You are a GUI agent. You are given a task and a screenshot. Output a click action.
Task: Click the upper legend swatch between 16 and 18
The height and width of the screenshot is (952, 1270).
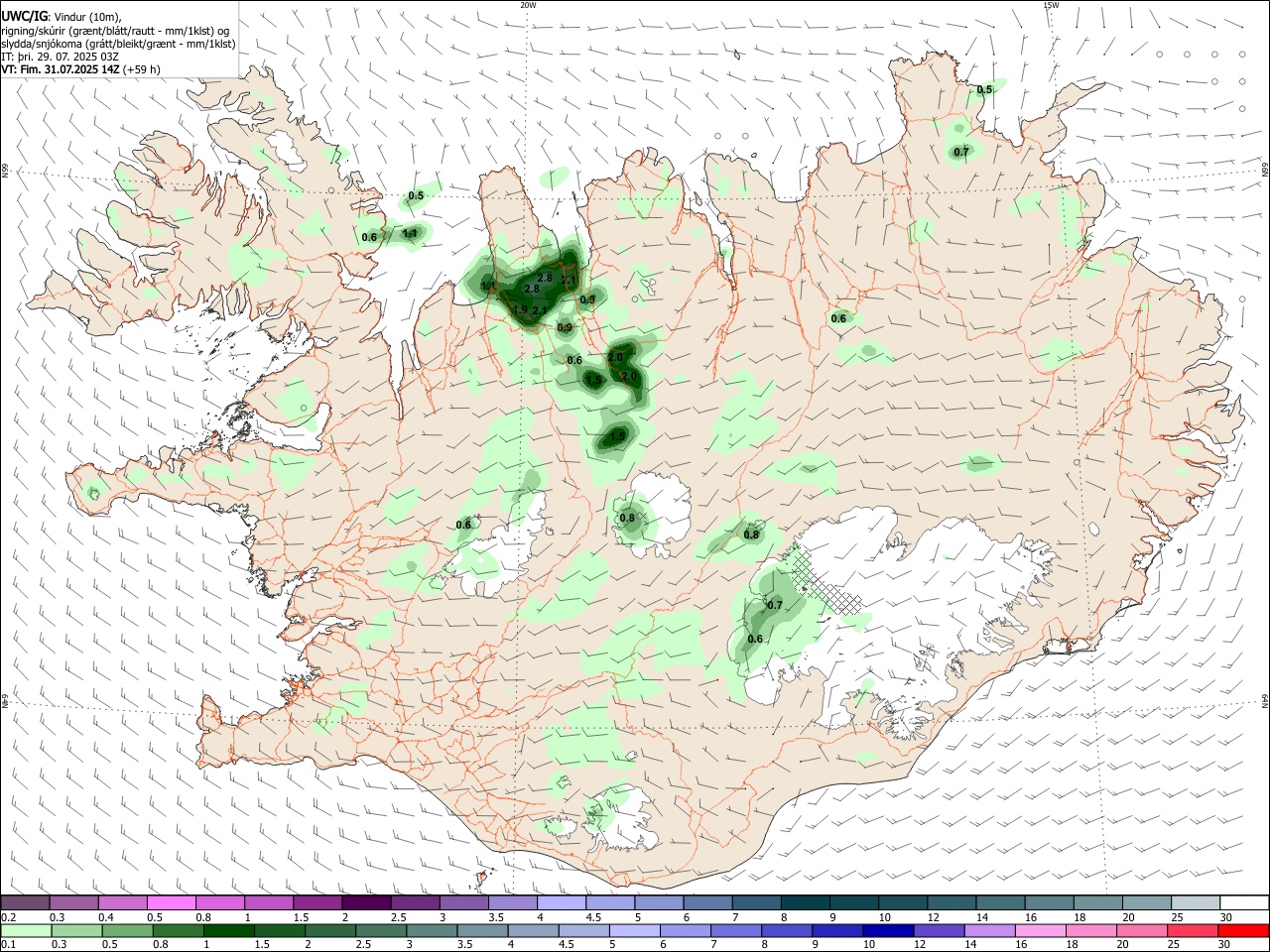pyautogui.click(x=1049, y=903)
